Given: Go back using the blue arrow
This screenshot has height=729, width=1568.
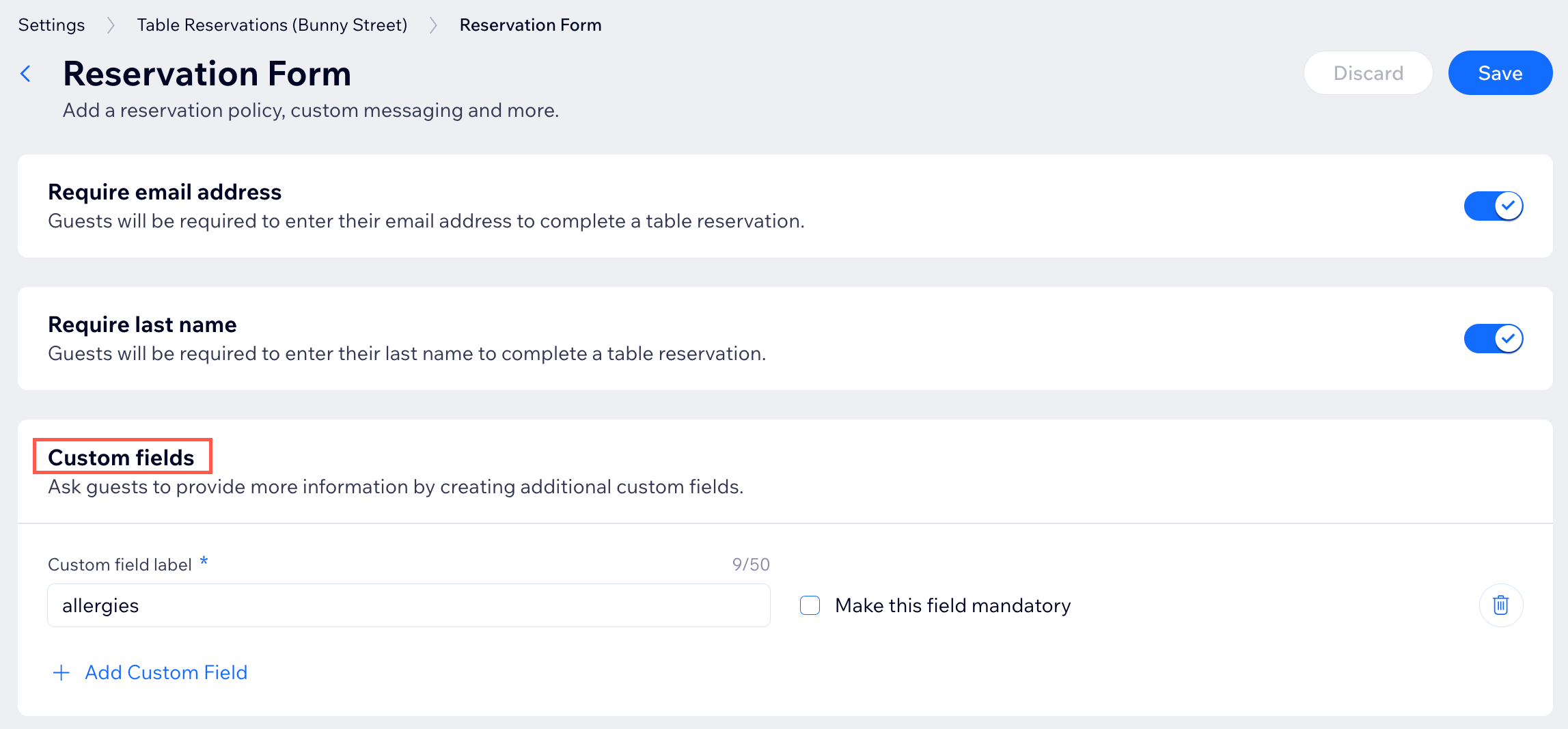Looking at the screenshot, I should coord(26,74).
